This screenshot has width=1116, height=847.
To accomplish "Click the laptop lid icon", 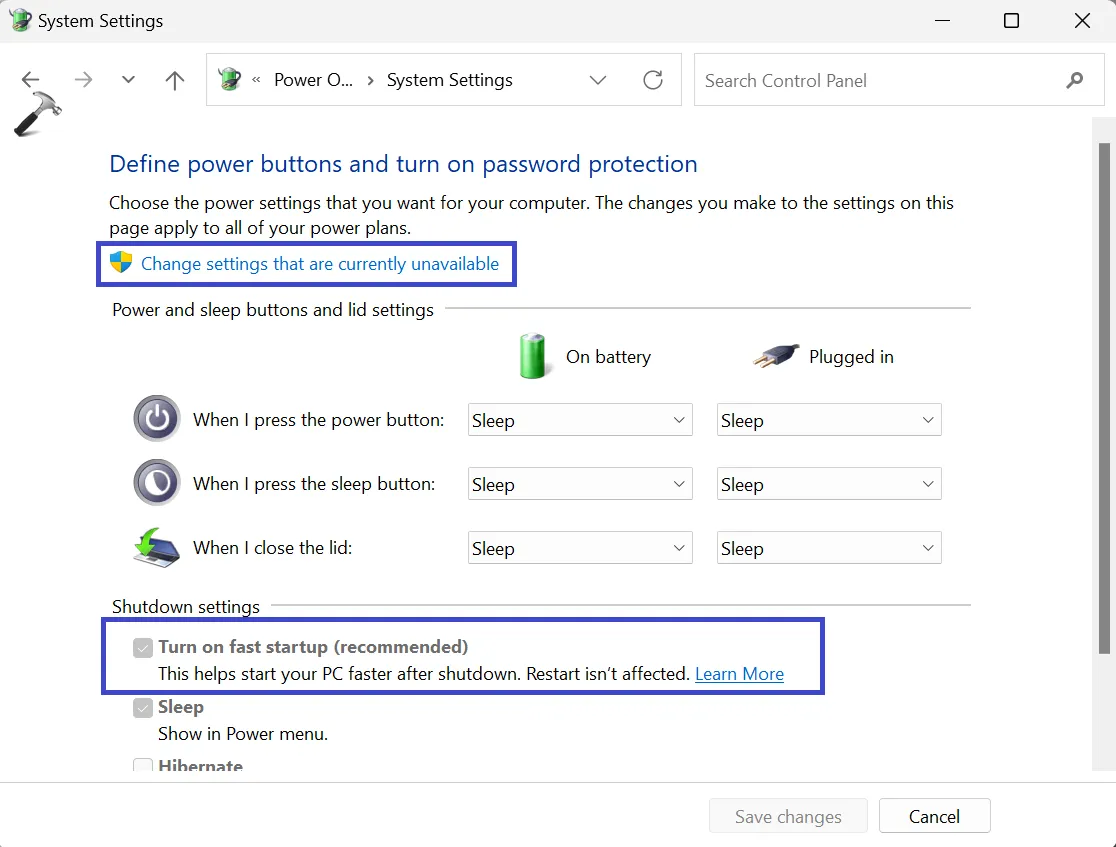I will (x=156, y=547).
